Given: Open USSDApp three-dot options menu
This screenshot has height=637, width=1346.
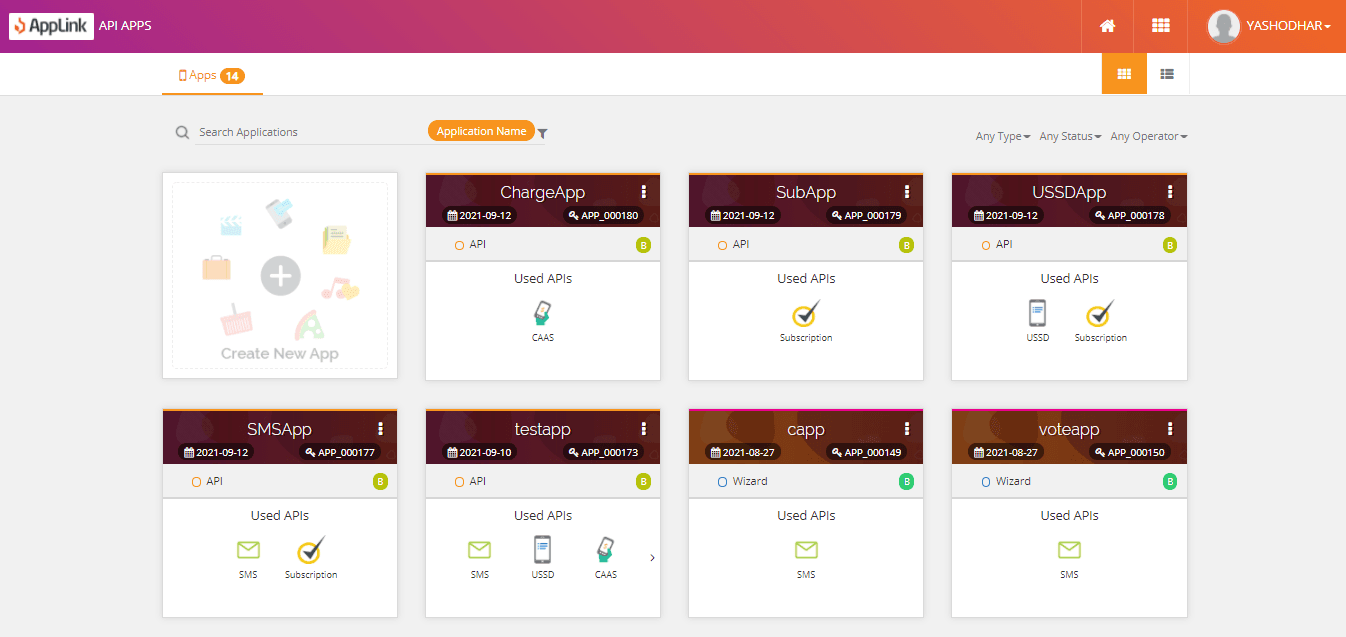Looking at the screenshot, I should 1170,192.
